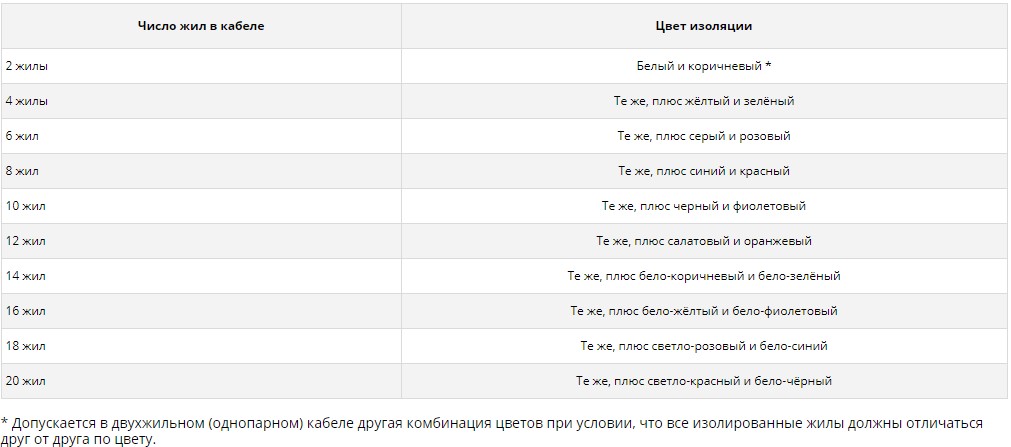Select the "8 жил" row cell

click(x=23, y=171)
